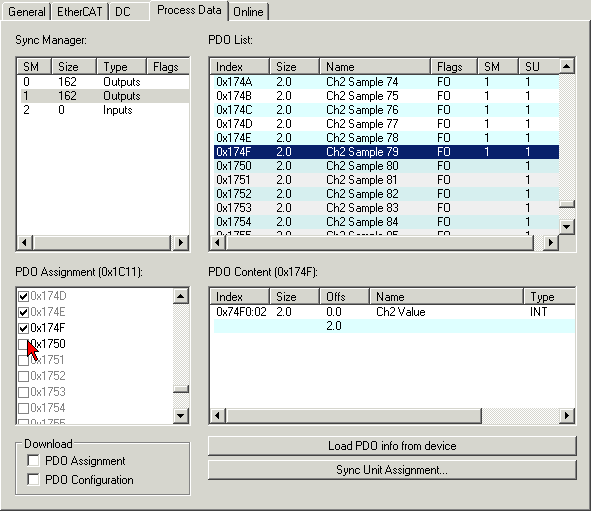Click PDO Content Name column header
This screenshot has width=591, height=511.
coord(446,297)
